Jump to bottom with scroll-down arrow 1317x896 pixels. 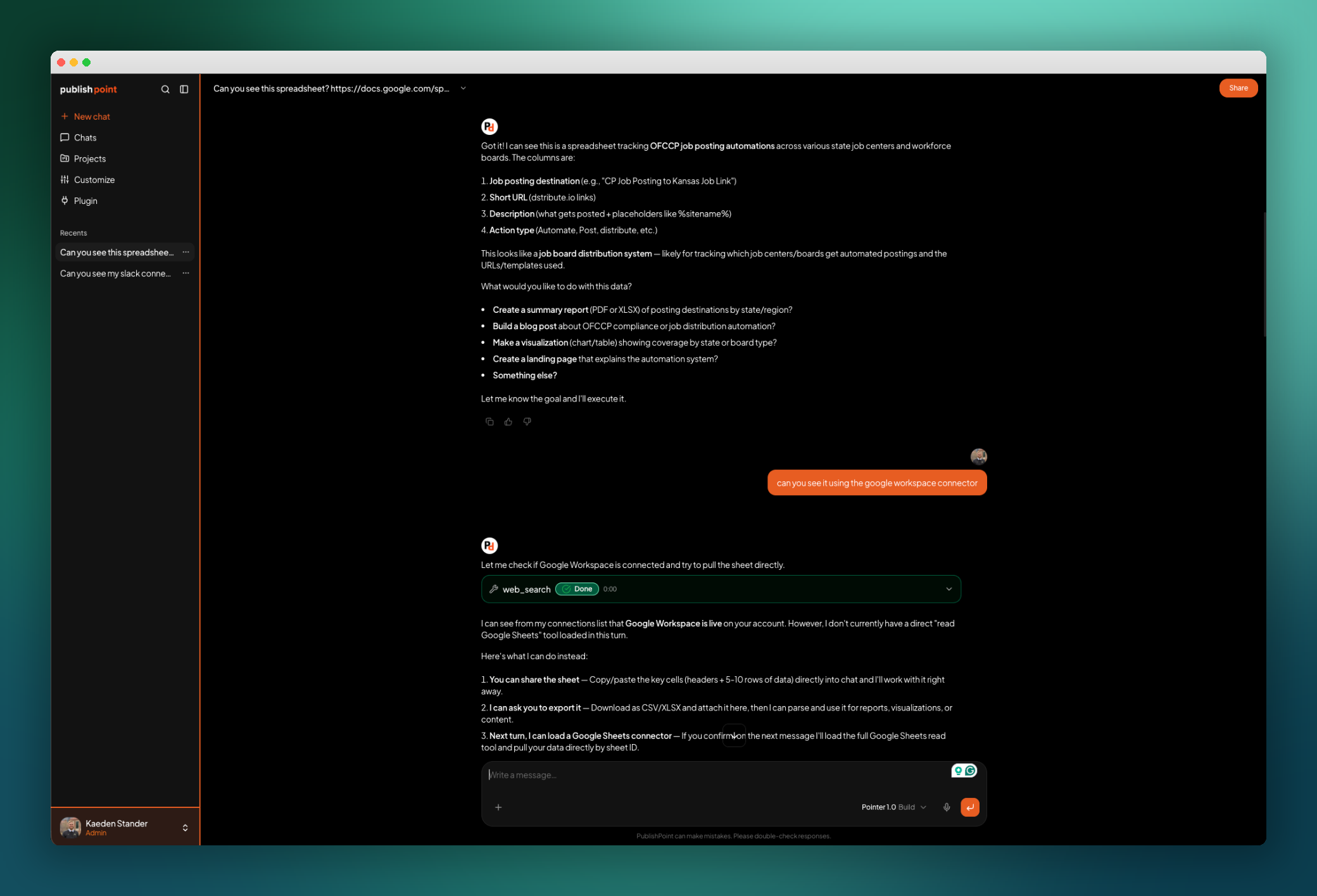[x=734, y=736]
